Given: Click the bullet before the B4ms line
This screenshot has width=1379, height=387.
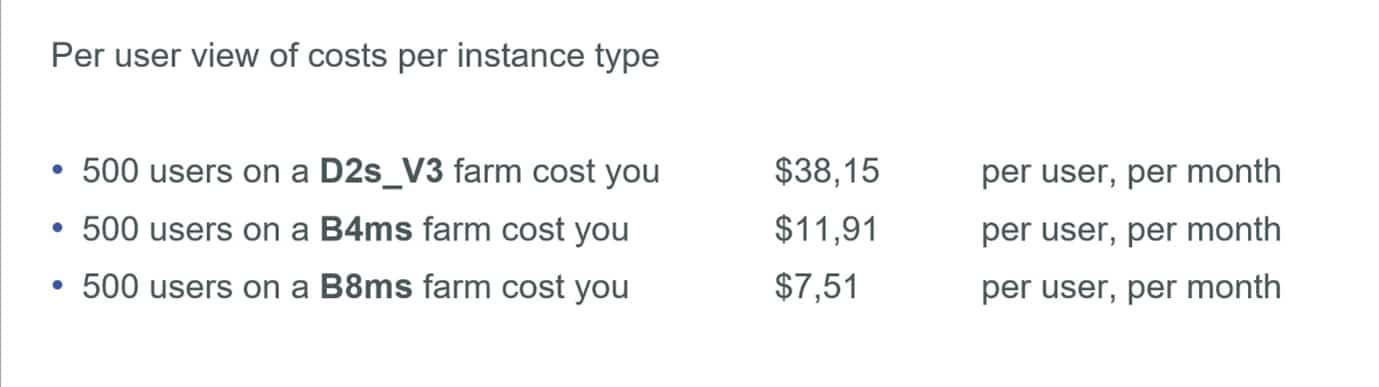Looking at the screenshot, I should tap(58, 231).
